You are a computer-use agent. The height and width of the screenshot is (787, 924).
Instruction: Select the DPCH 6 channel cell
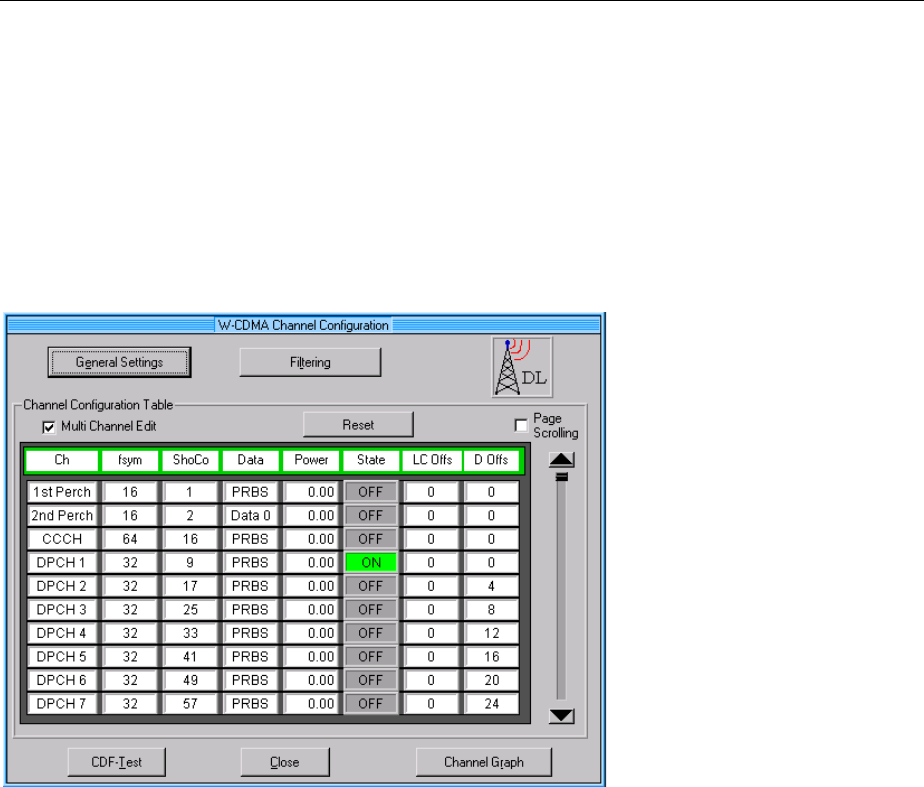pyautogui.click(x=62, y=680)
